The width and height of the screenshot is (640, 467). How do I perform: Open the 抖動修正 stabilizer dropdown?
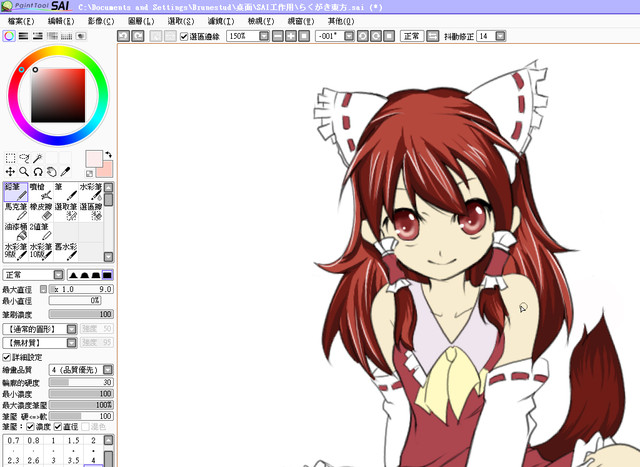tap(501, 36)
